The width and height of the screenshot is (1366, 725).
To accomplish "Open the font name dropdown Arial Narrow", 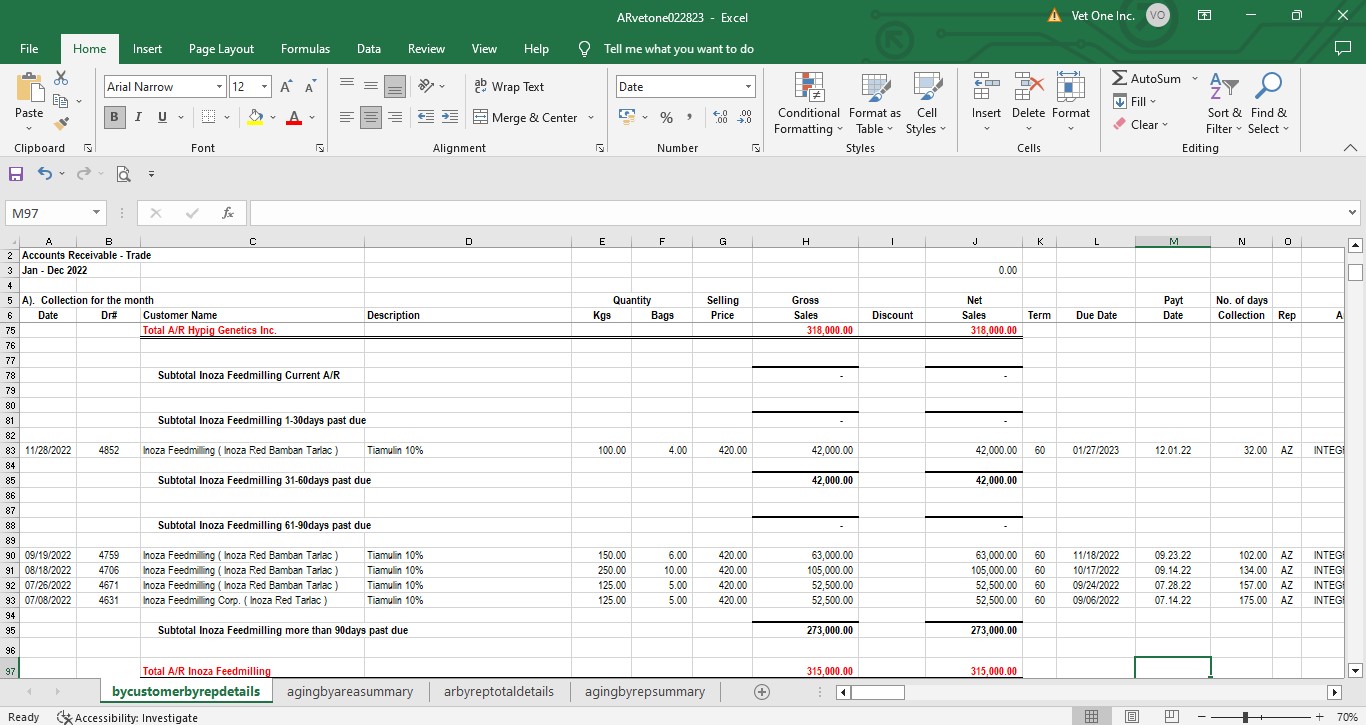I will coord(219,87).
